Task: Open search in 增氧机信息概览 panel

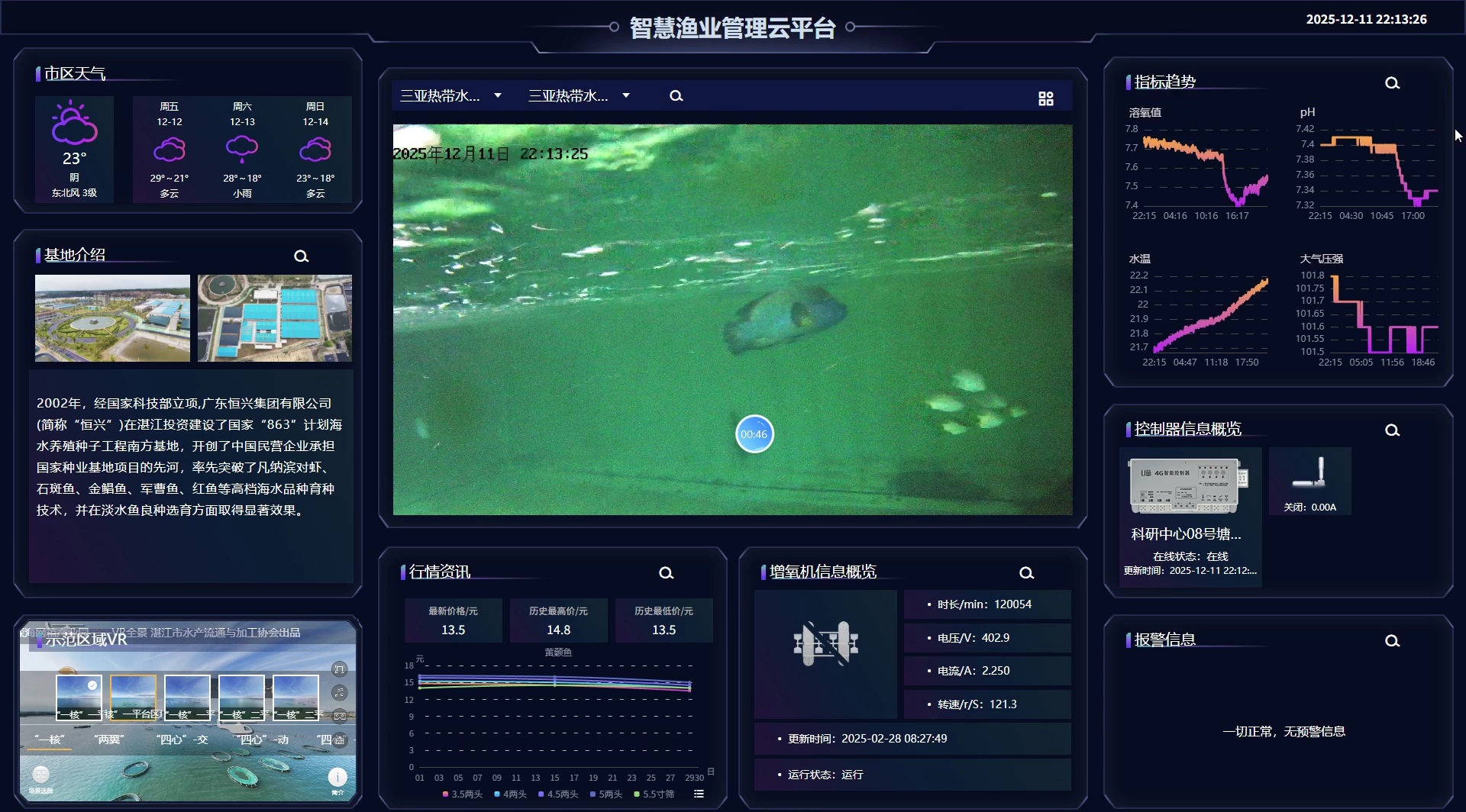Action: point(1026,573)
